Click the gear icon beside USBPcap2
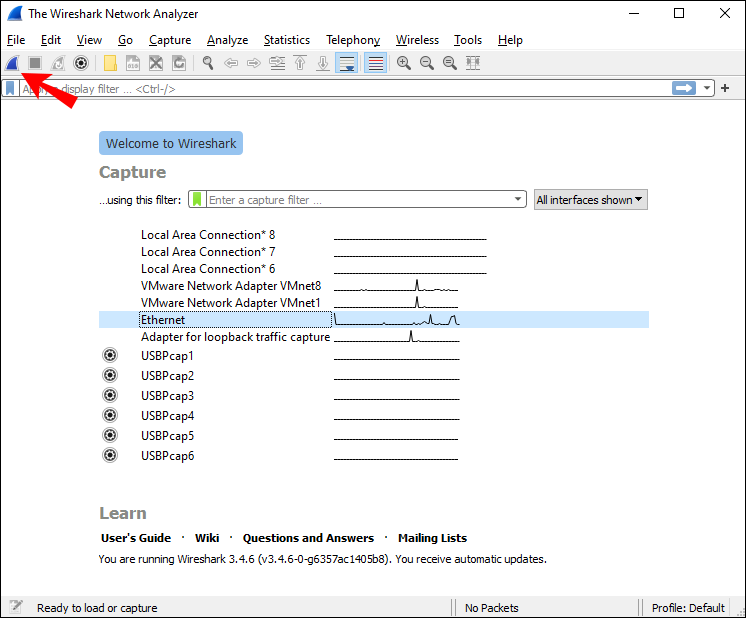Viewport: 746px width, 618px height. [110, 375]
